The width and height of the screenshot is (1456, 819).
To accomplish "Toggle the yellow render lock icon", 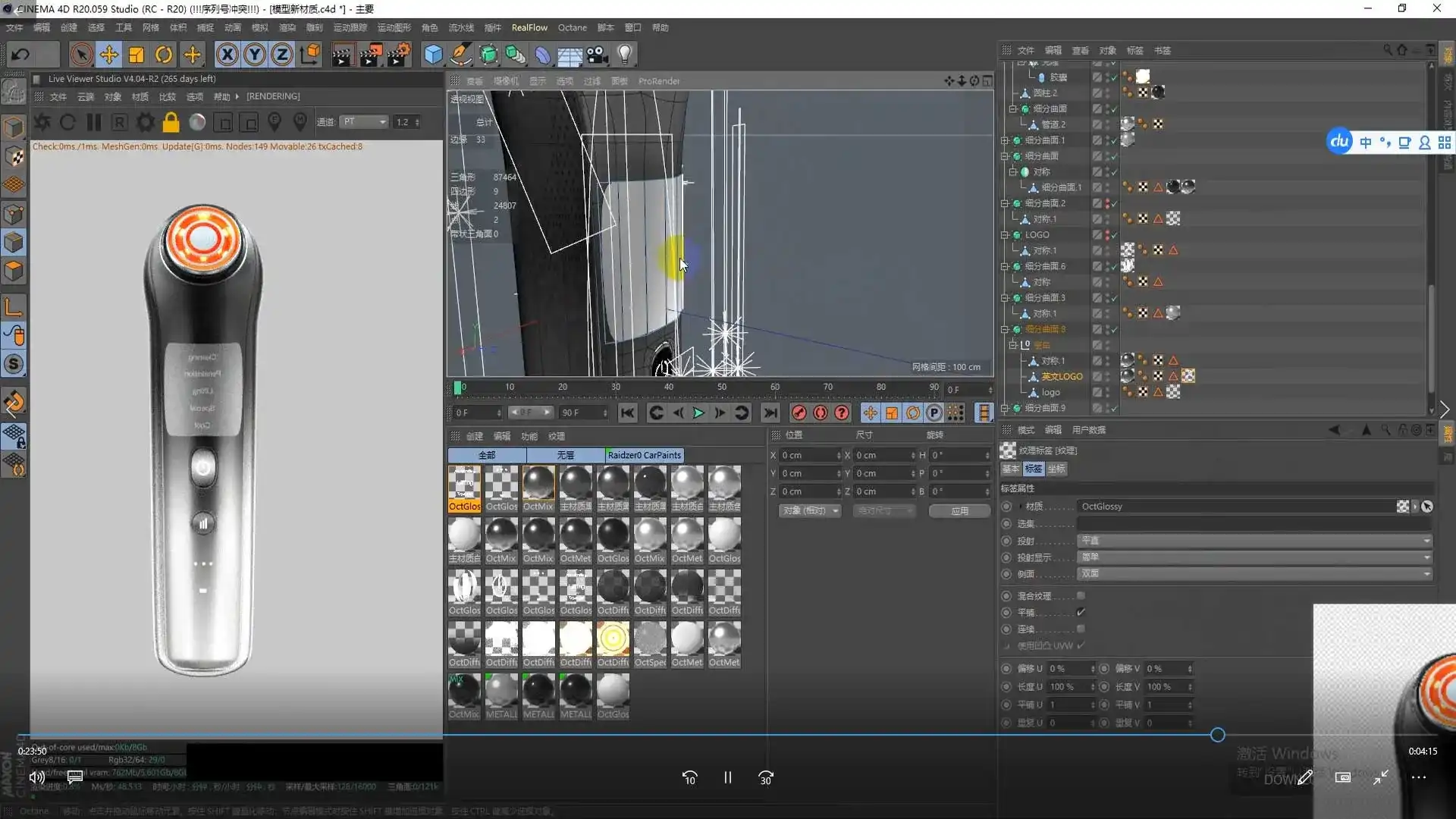I will pos(171,122).
